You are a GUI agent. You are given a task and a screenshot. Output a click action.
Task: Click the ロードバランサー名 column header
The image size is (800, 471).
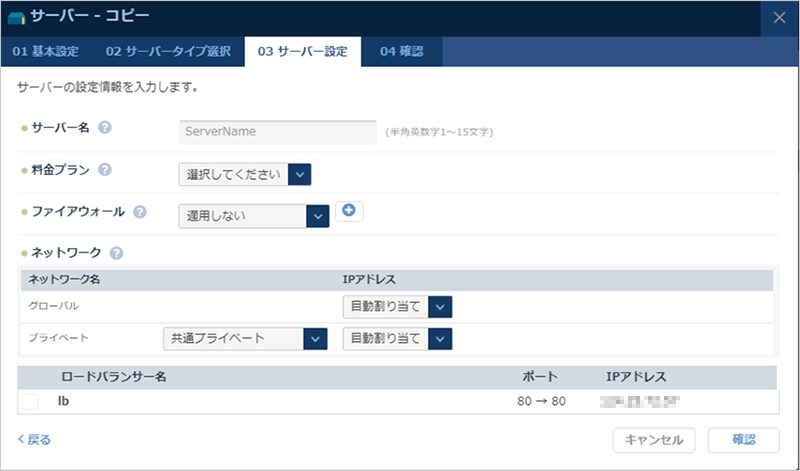click(114, 377)
